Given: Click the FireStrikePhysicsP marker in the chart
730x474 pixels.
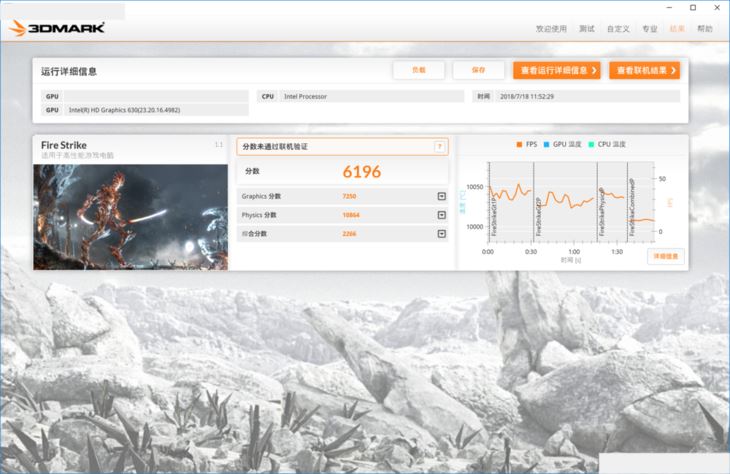Looking at the screenshot, I should point(602,212).
